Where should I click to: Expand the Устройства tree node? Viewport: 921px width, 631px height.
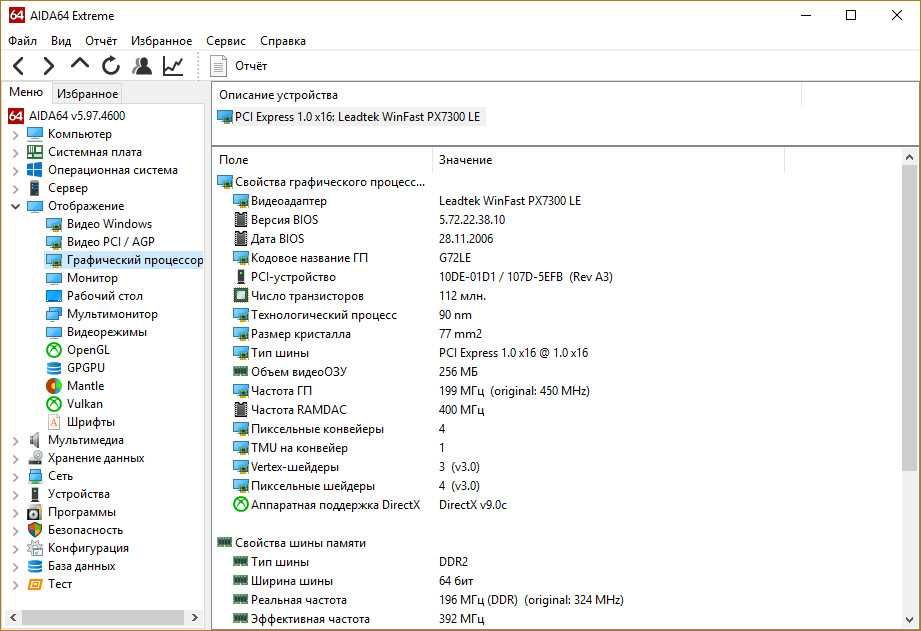(x=16, y=495)
